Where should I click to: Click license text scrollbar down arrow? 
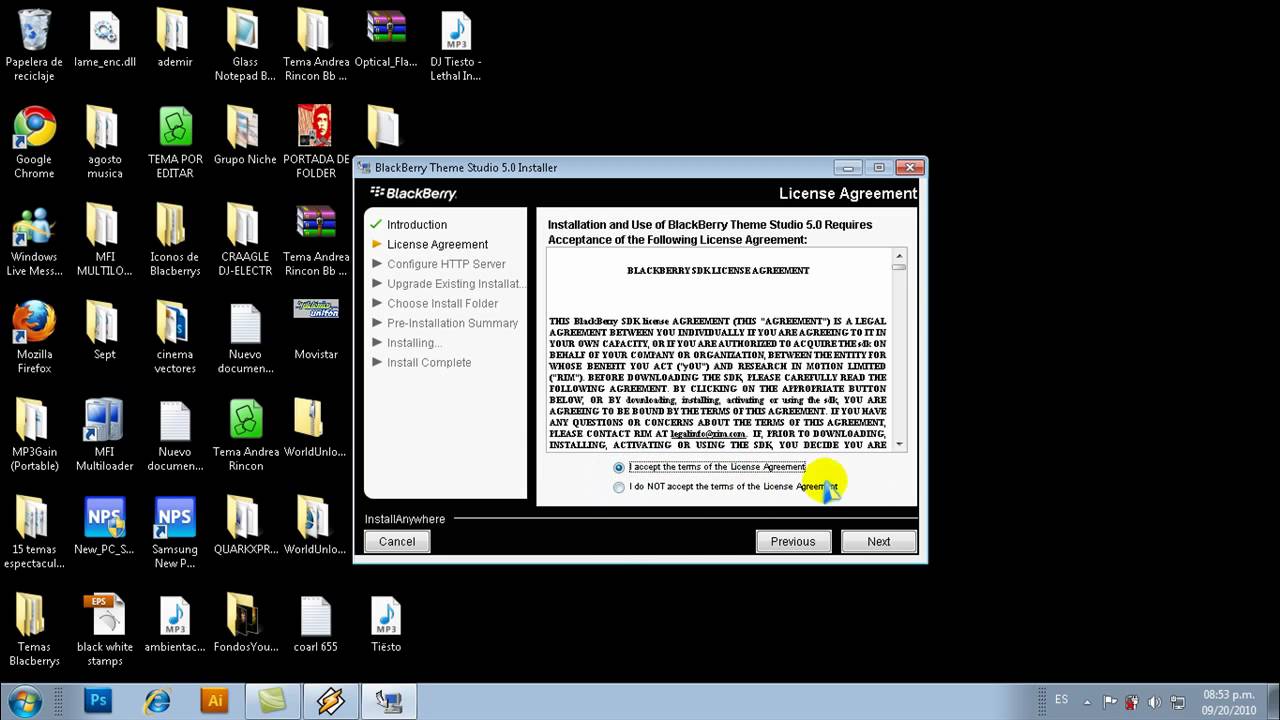[x=899, y=444]
